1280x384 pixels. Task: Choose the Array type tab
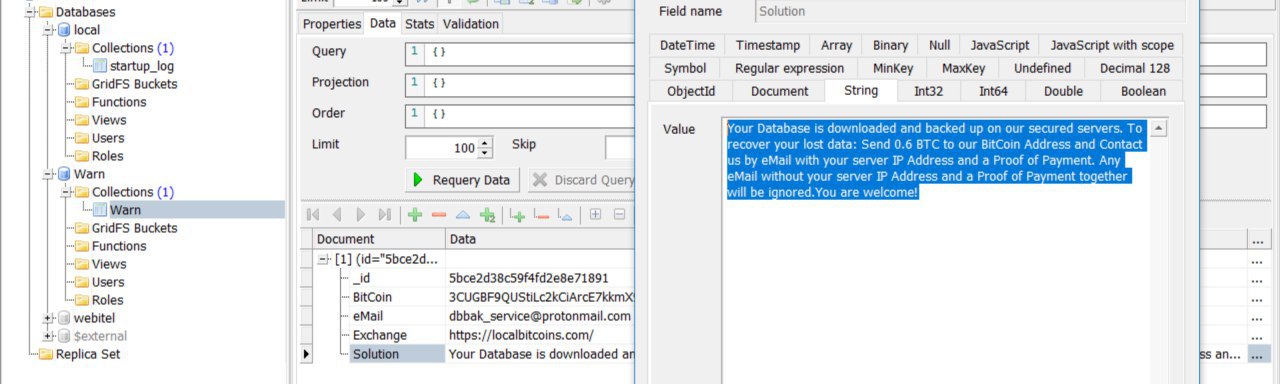pos(836,45)
